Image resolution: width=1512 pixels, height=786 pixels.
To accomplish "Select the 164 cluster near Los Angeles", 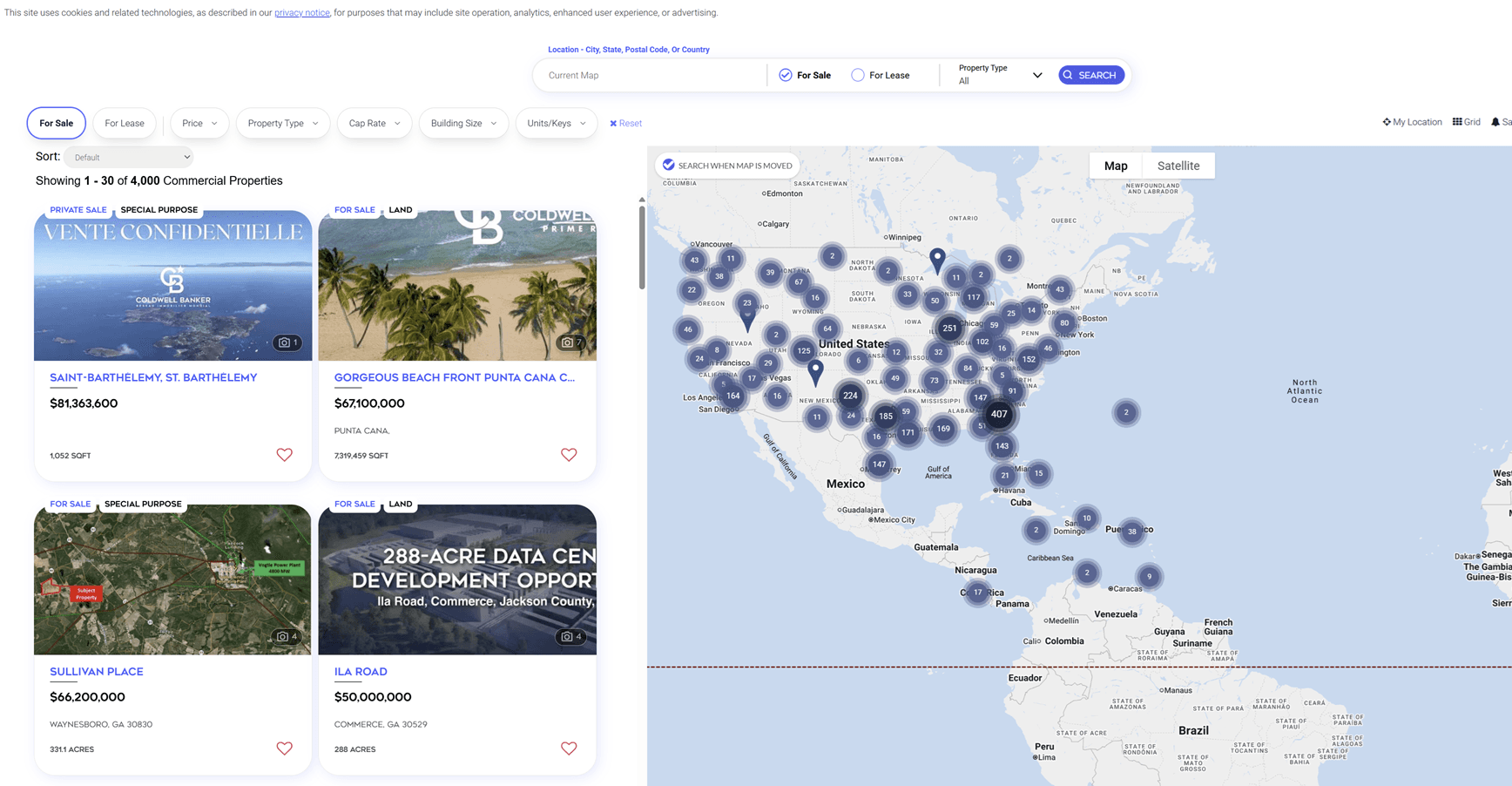I will [x=733, y=396].
